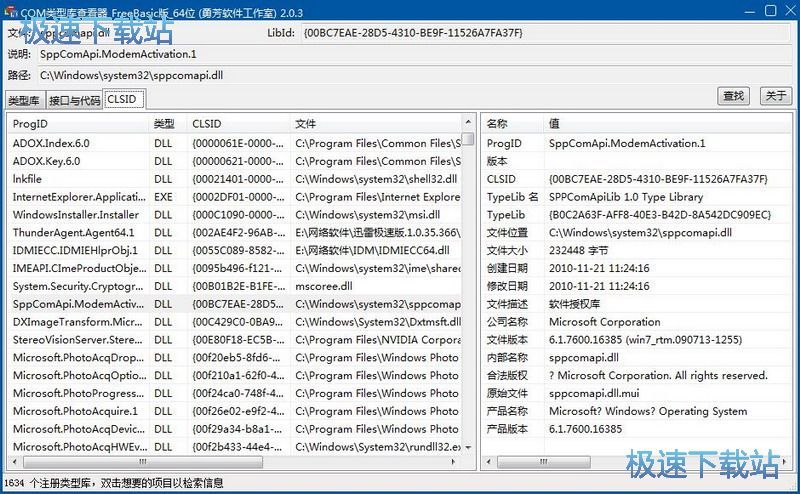Click the 文件 column header
800x494 pixels.
coord(377,124)
